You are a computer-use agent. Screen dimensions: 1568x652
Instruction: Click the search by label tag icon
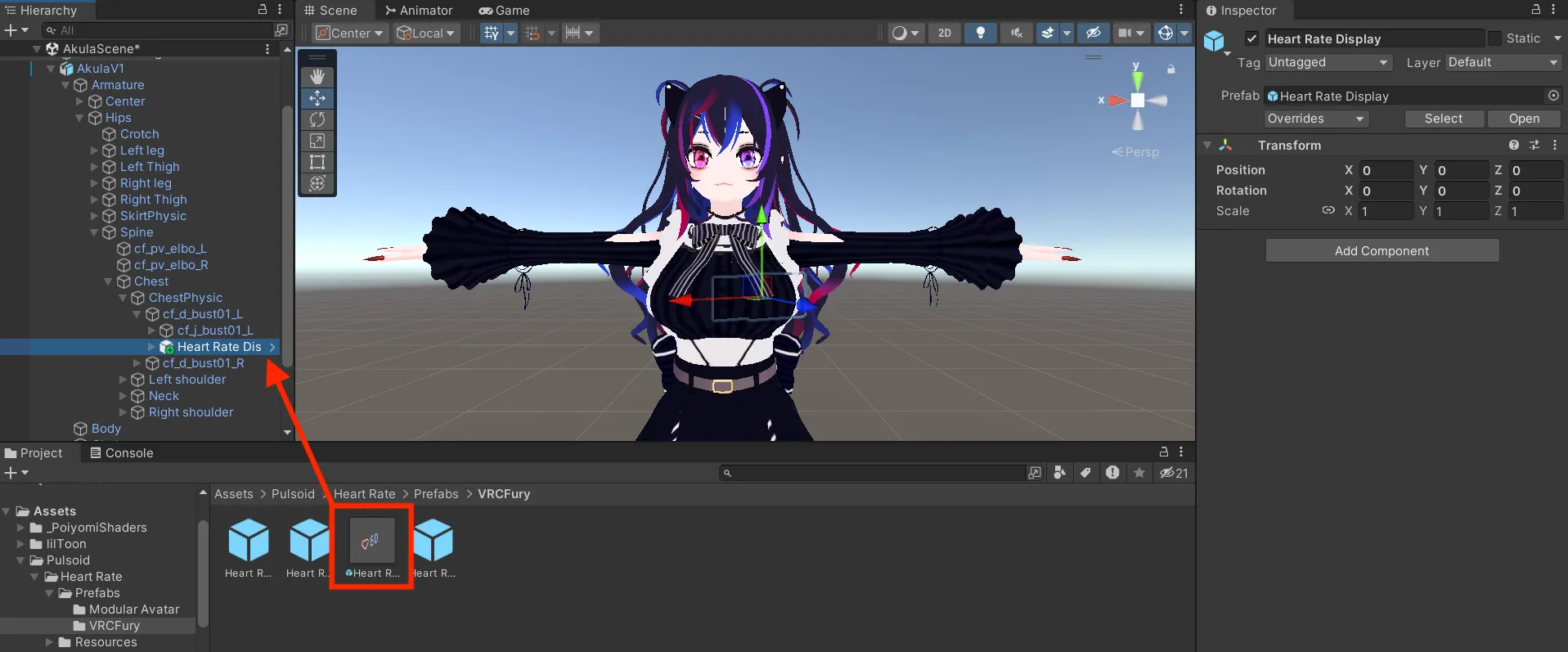(1085, 473)
